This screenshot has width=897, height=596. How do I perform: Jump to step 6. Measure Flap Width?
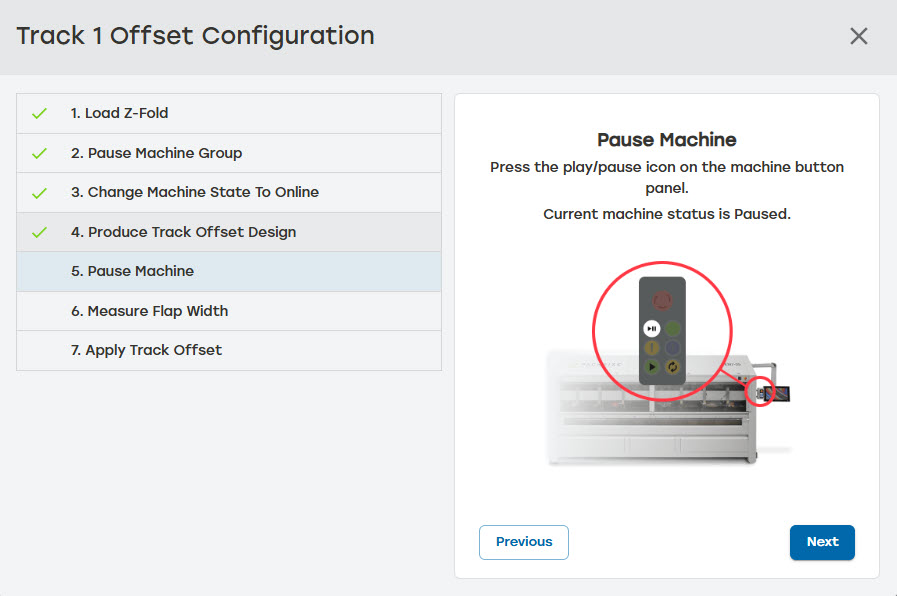tap(149, 311)
